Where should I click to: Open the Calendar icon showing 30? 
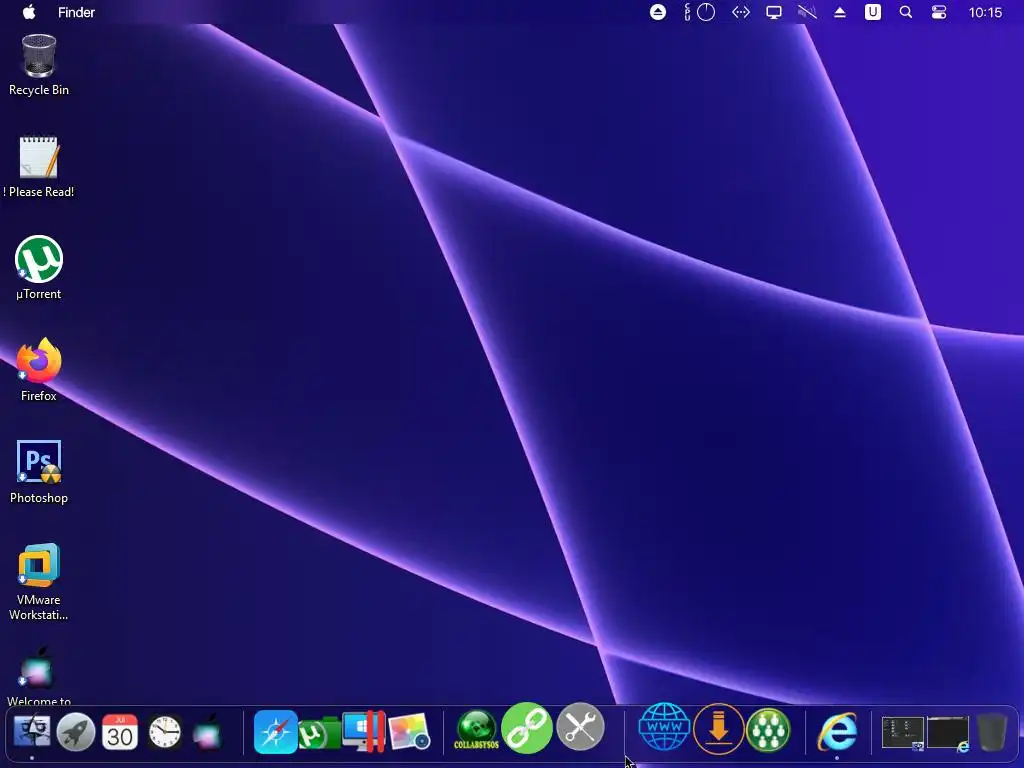pyautogui.click(x=120, y=731)
